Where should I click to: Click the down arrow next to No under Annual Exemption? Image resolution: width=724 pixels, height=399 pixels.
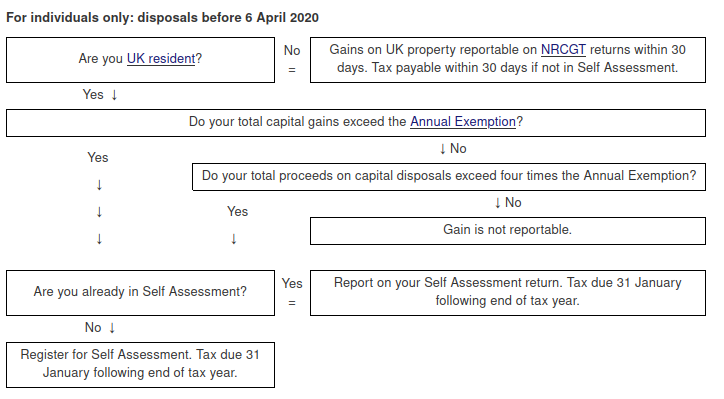coord(442,149)
